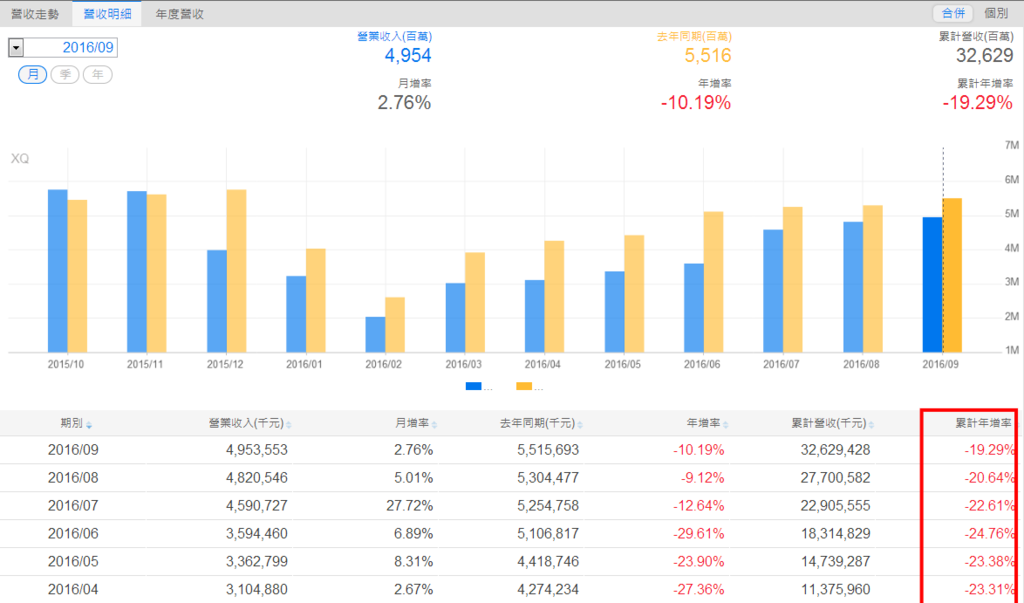This screenshot has height=603, width=1024.
Task: Select the 2016/08 table row period
Action: (73, 478)
